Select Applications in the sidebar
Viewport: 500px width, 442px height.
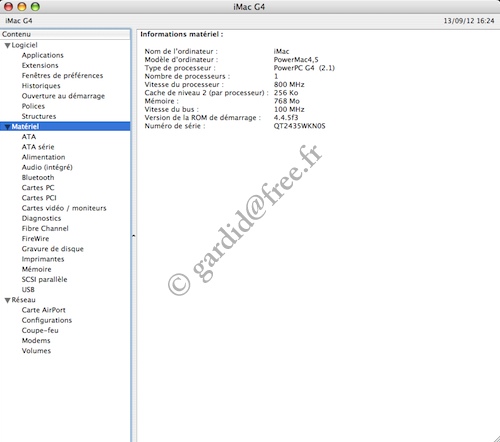pos(43,55)
